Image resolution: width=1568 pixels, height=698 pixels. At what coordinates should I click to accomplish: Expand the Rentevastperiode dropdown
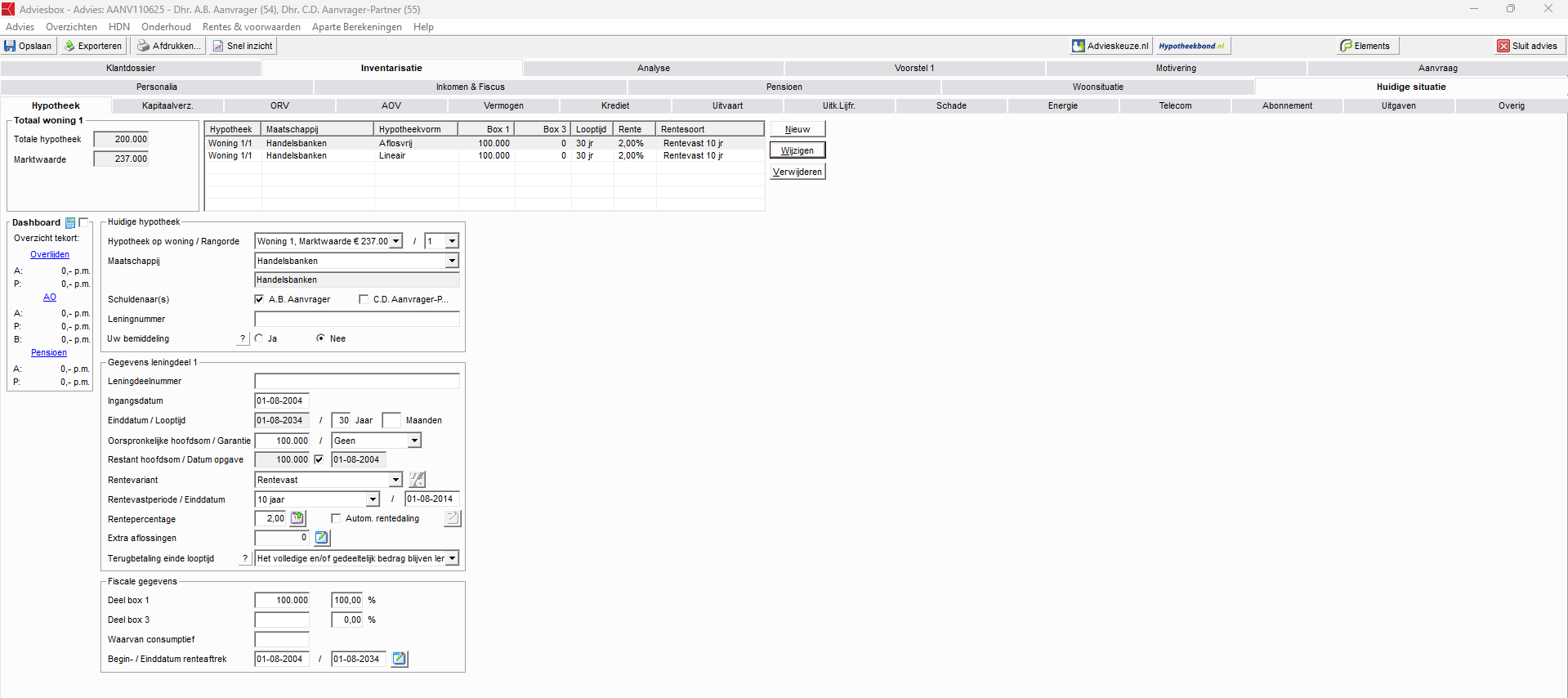coord(373,499)
